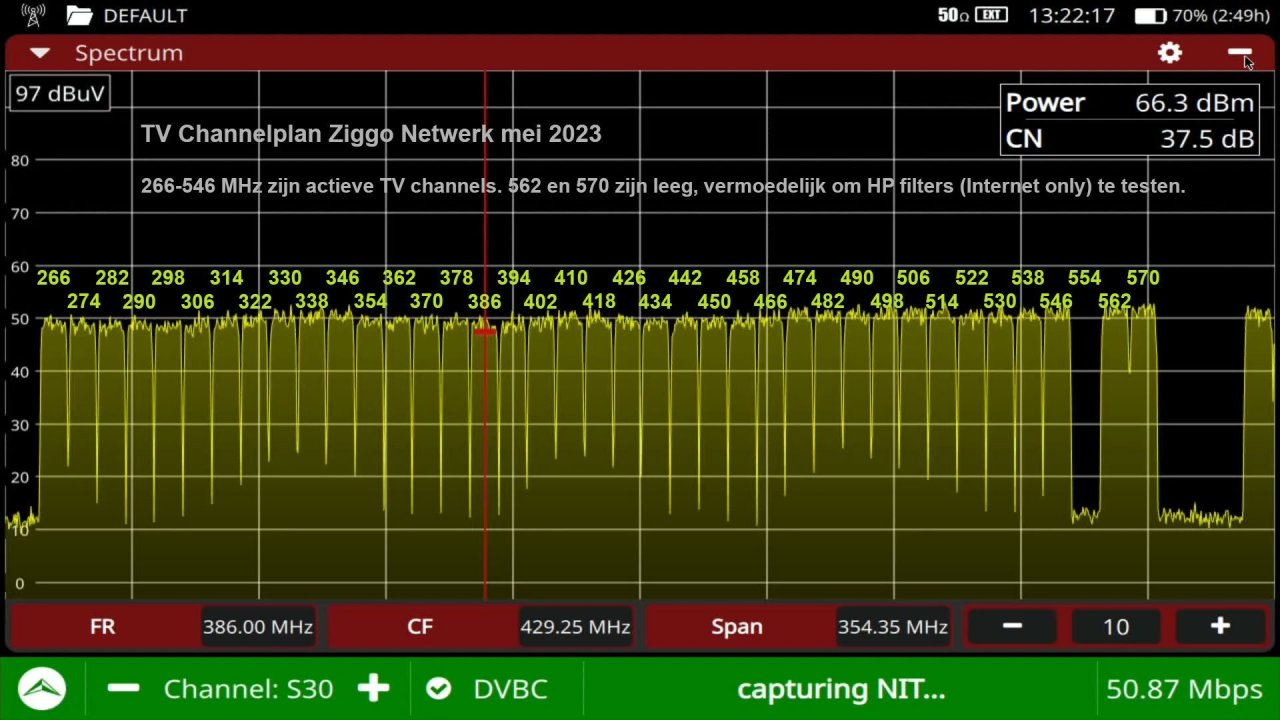The height and width of the screenshot is (720, 1280).
Task: Select the 474 channel frequency label
Action: [x=800, y=278]
